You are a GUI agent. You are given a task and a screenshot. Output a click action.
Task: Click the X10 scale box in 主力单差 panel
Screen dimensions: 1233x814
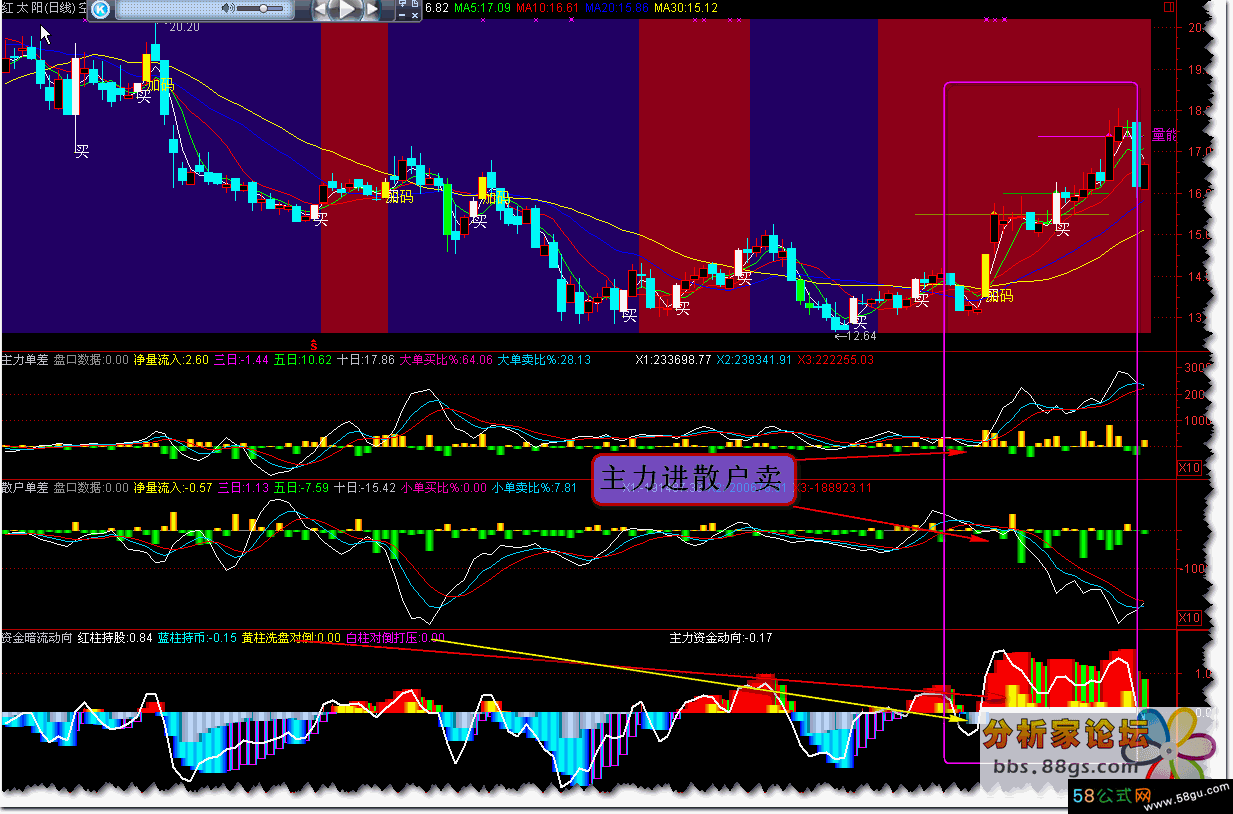1189,467
